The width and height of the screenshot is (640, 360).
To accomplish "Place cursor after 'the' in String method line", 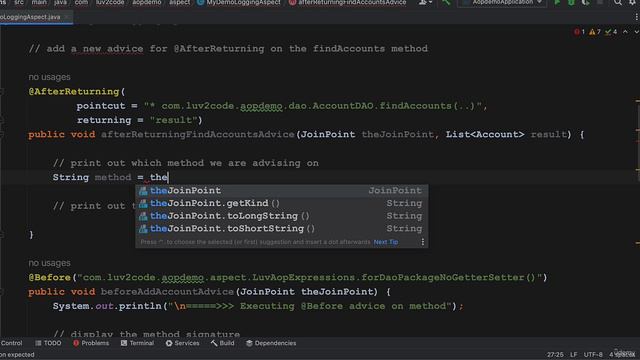I will pos(169,178).
